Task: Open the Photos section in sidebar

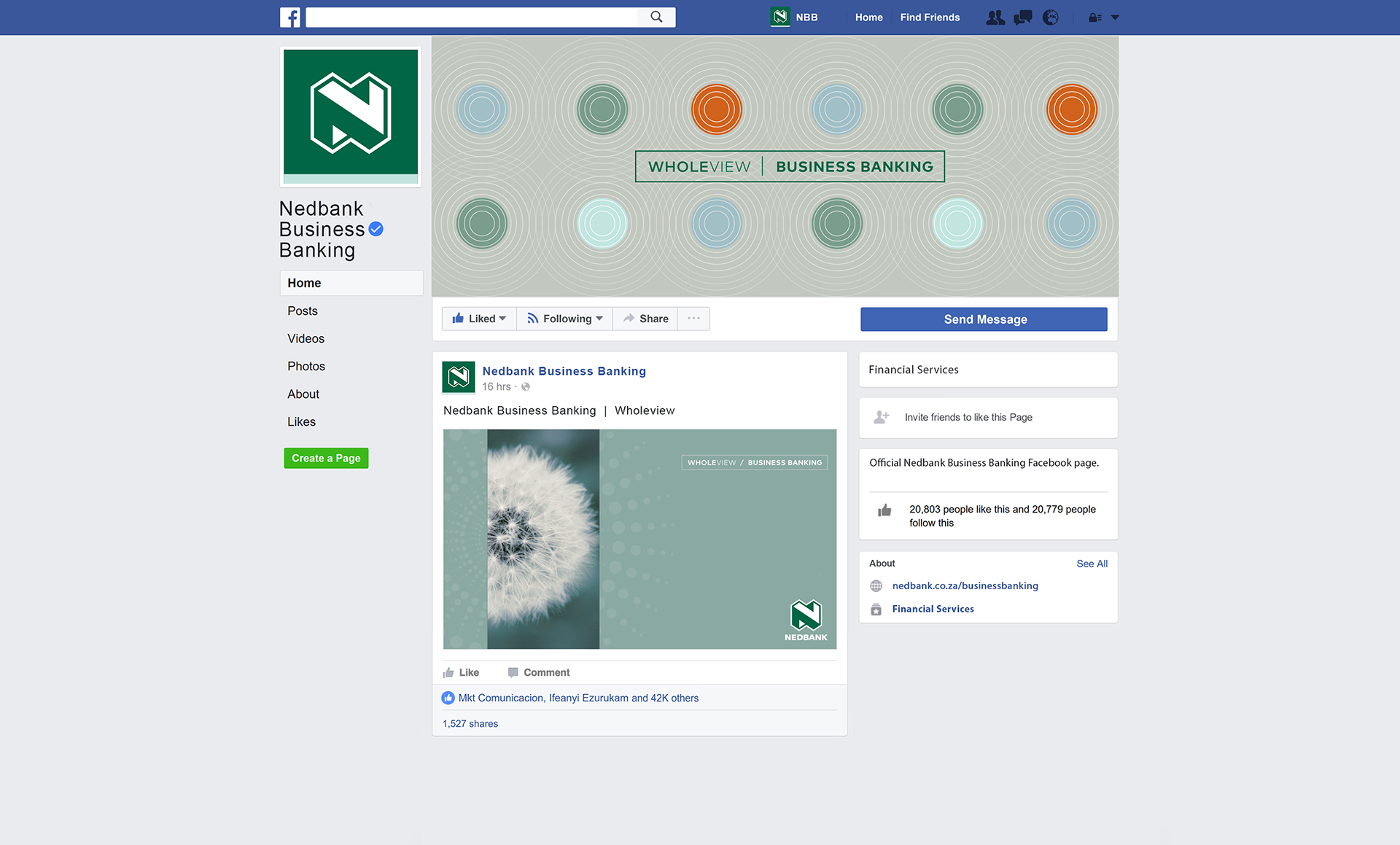Action: click(x=306, y=366)
